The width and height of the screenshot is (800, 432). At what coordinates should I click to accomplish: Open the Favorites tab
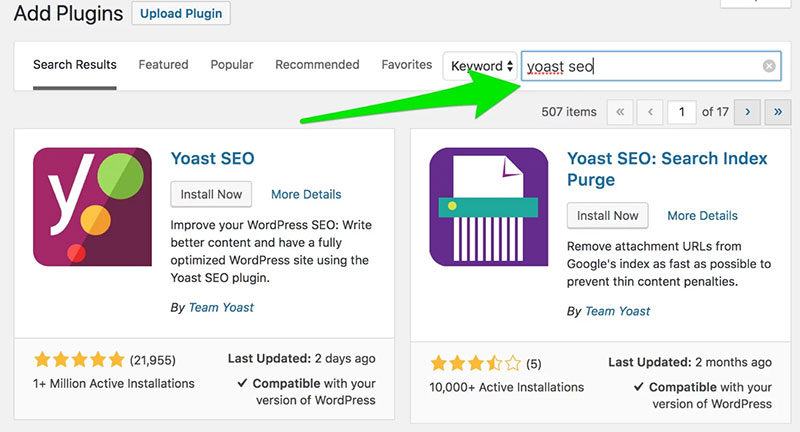coord(407,65)
